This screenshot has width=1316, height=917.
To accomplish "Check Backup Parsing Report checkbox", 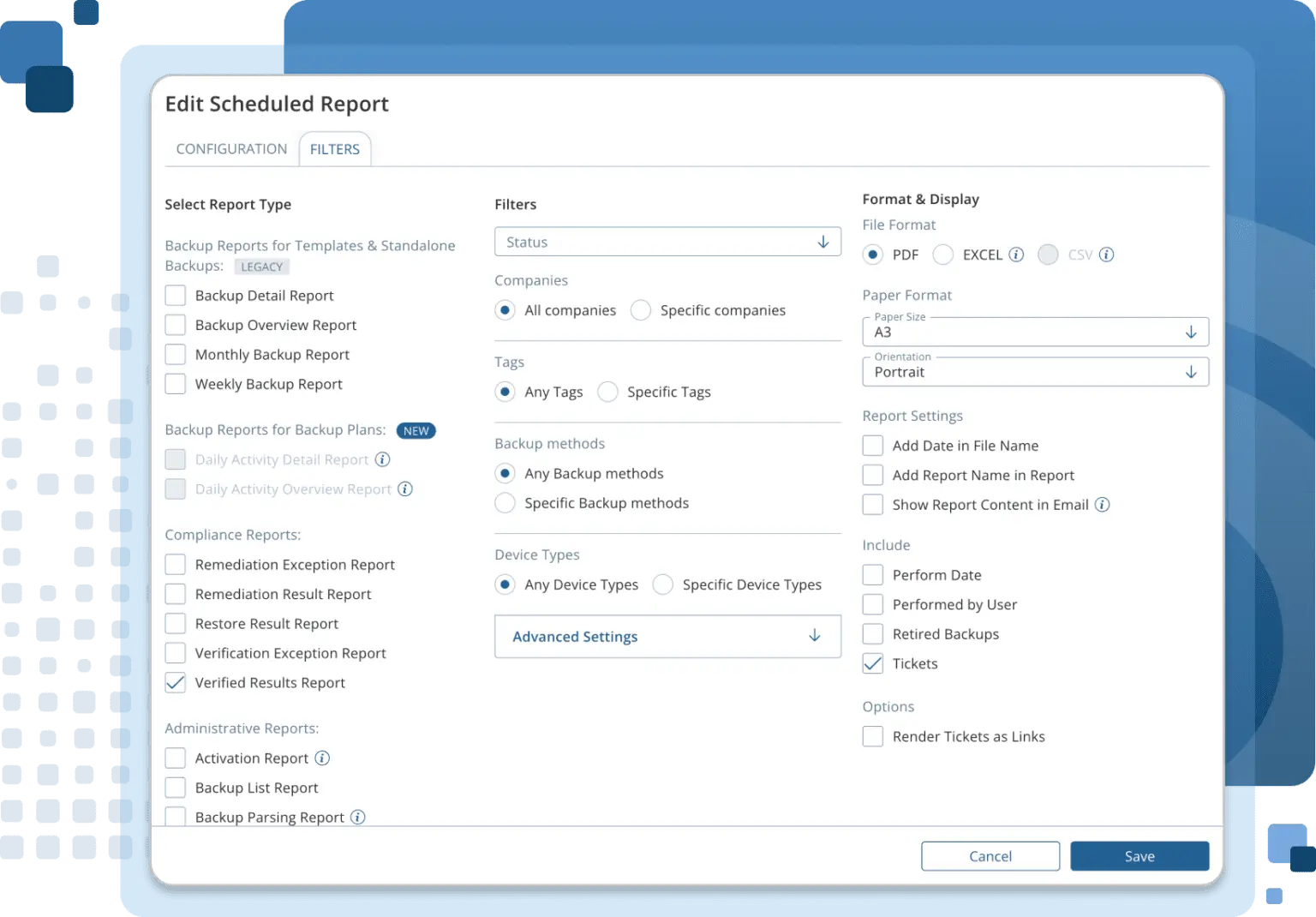I will 176,817.
